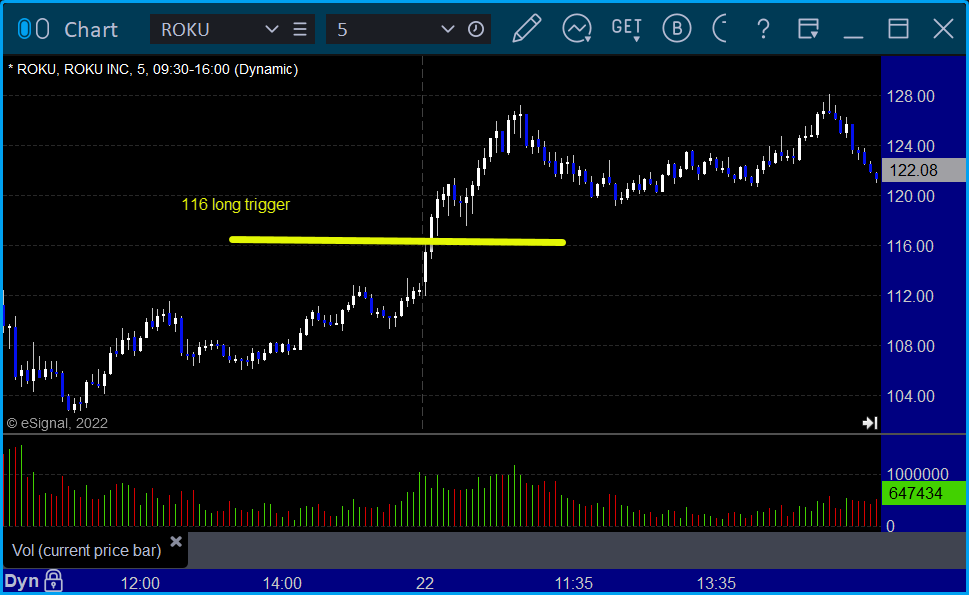Select the Vol (current price bar) label
Screen dimensions: 969x595
tap(87, 551)
